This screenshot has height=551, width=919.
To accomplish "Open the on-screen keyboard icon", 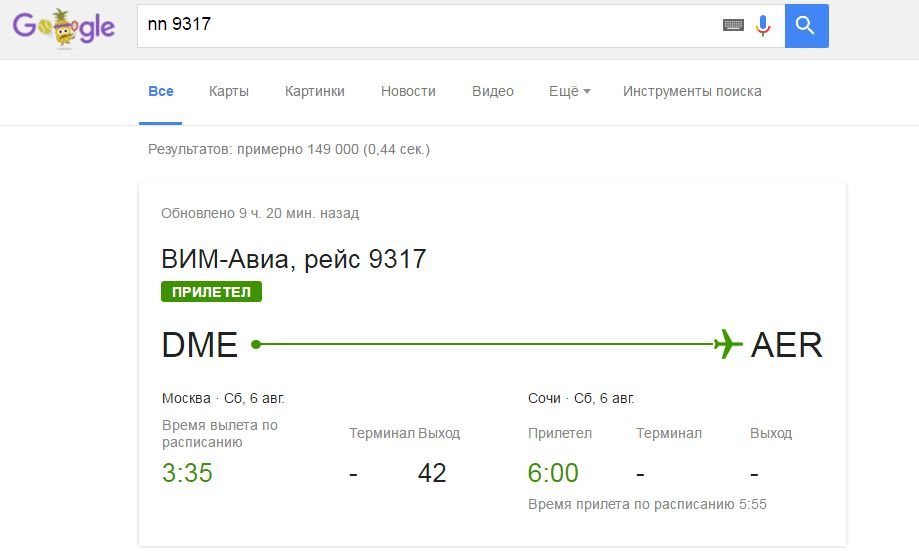I will [x=733, y=25].
